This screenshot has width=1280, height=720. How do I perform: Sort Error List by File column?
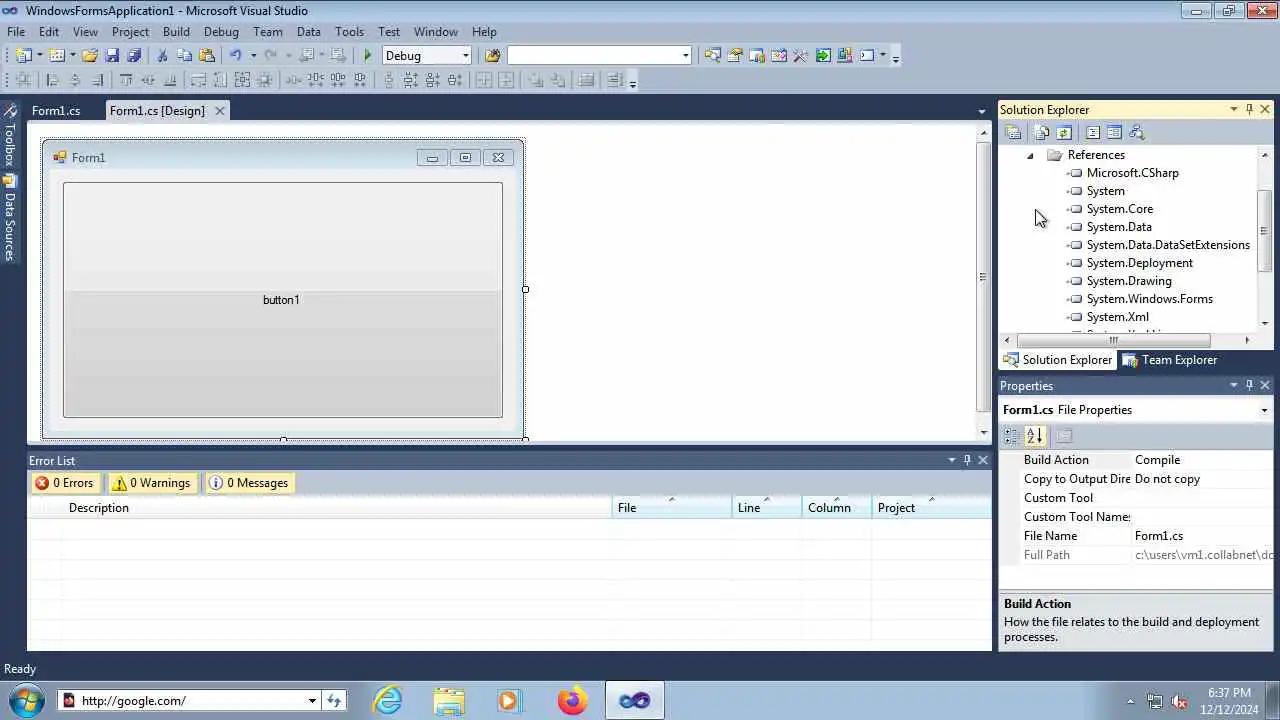tap(671, 508)
